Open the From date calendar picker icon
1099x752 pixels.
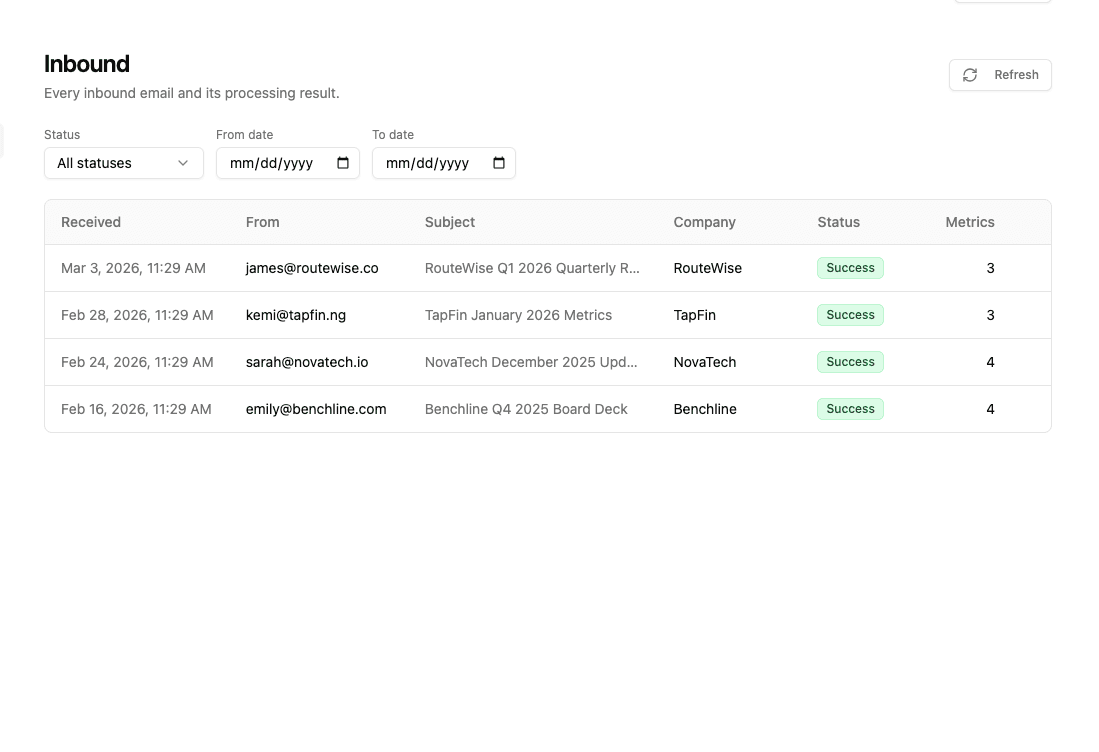click(343, 163)
